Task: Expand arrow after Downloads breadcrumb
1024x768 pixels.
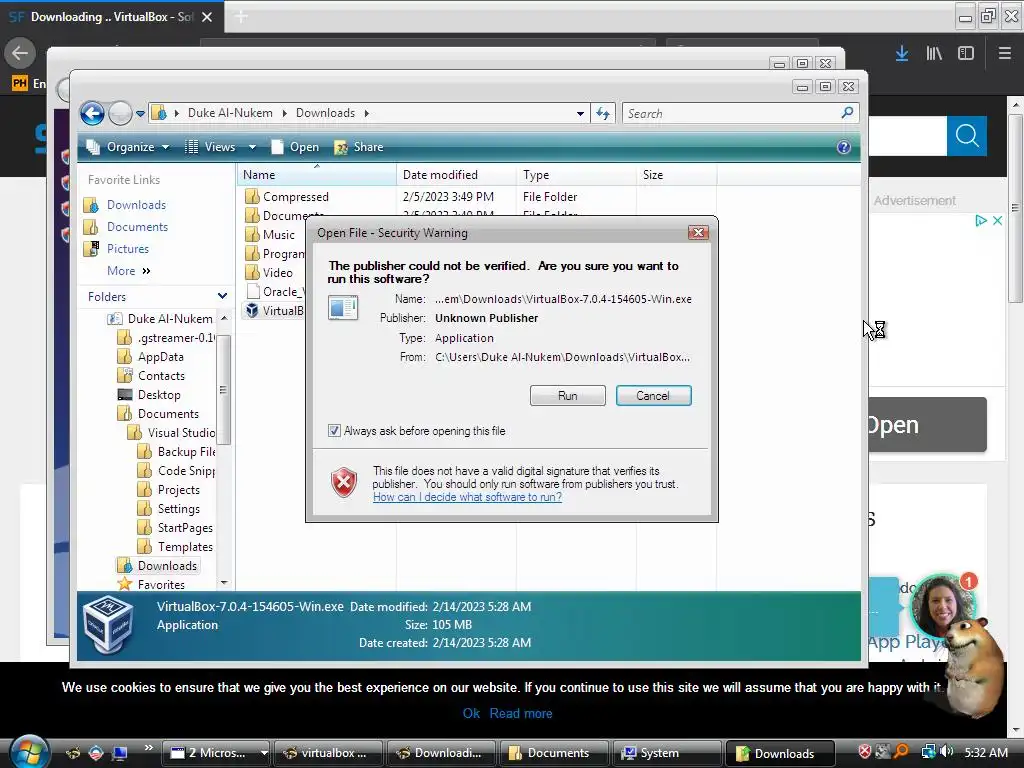Action: (x=366, y=113)
